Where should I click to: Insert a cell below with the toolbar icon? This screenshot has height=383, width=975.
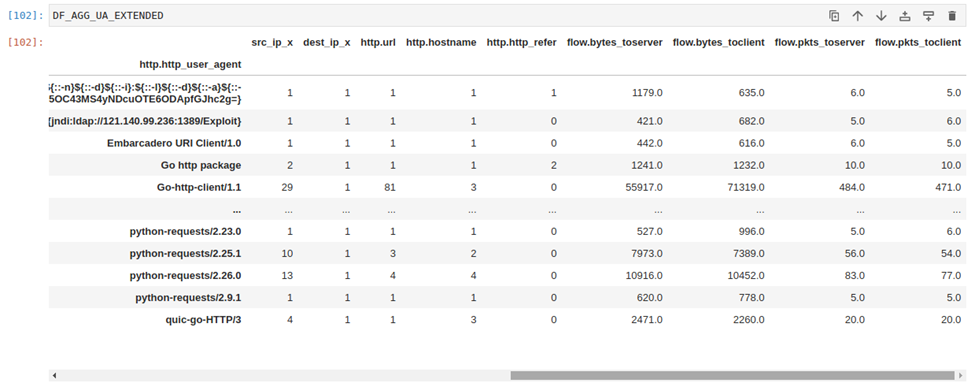[x=928, y=16]
